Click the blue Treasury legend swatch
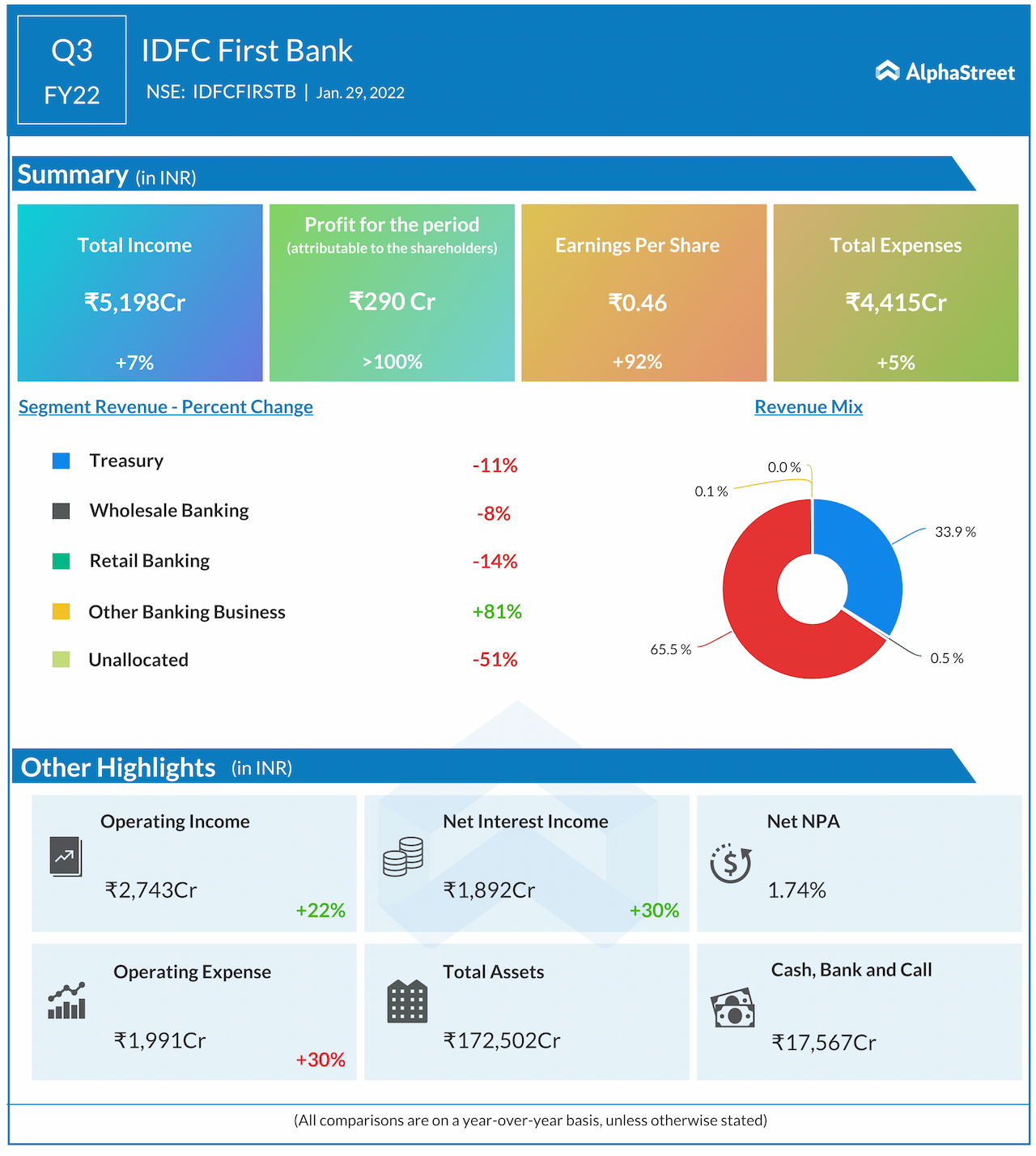This screenshot has height=1156, width=1036. pos(61,461)
